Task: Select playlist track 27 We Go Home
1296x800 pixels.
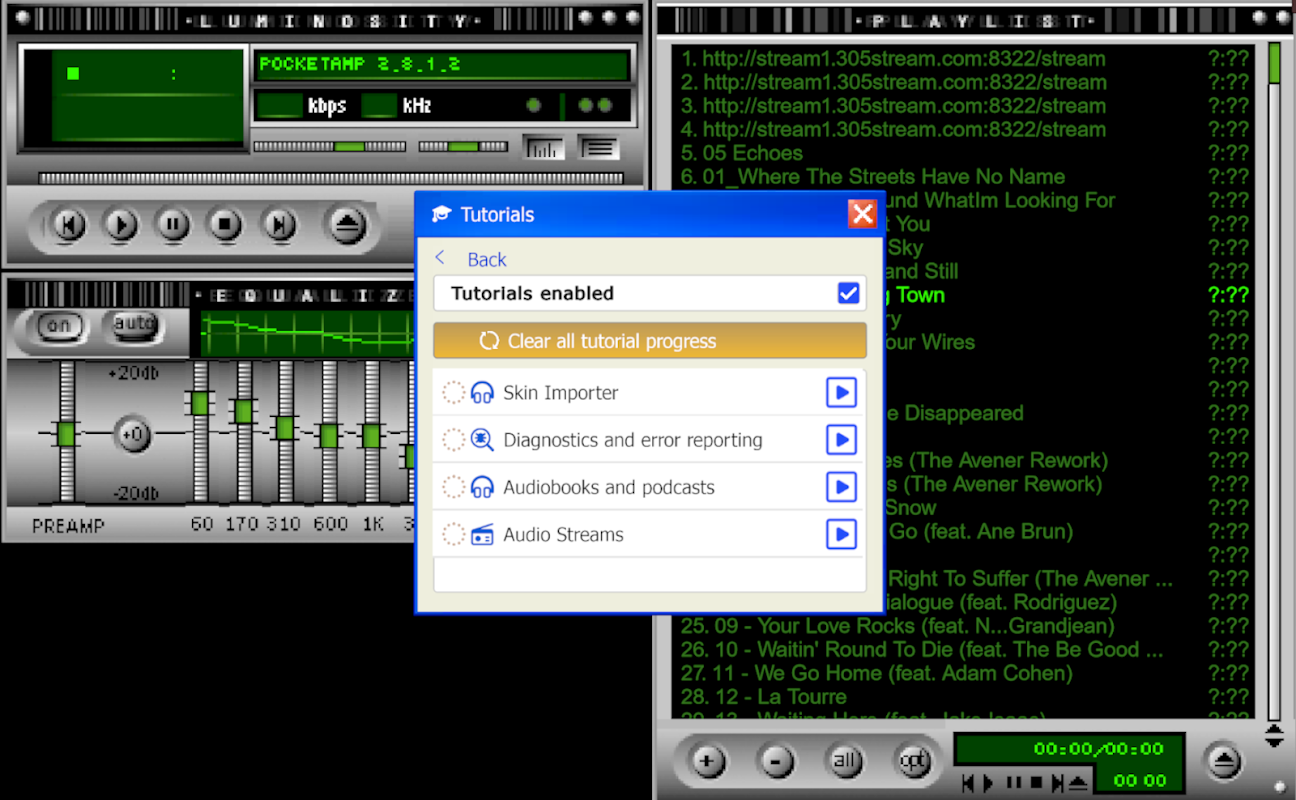Action: (x=964, y=674)
